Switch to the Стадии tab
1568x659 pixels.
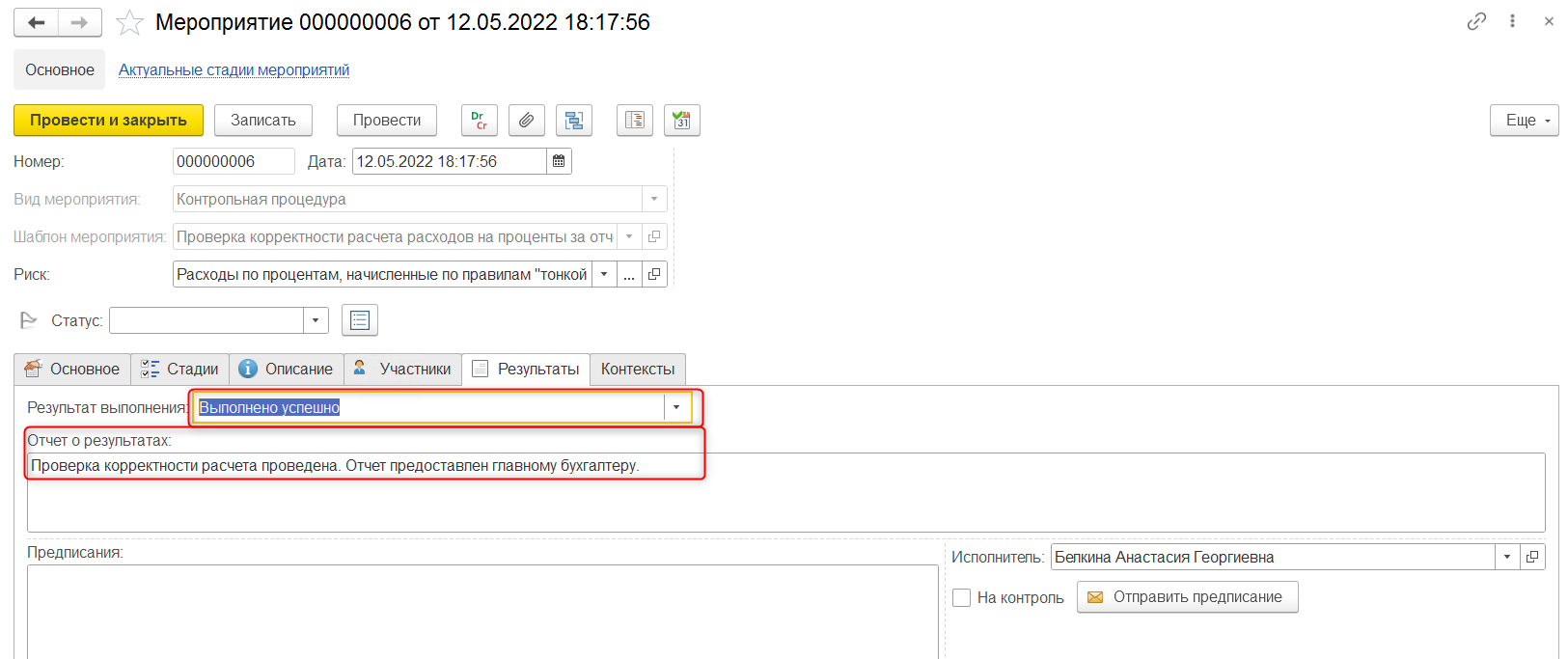pyautogui.click(x=180, y=370)
